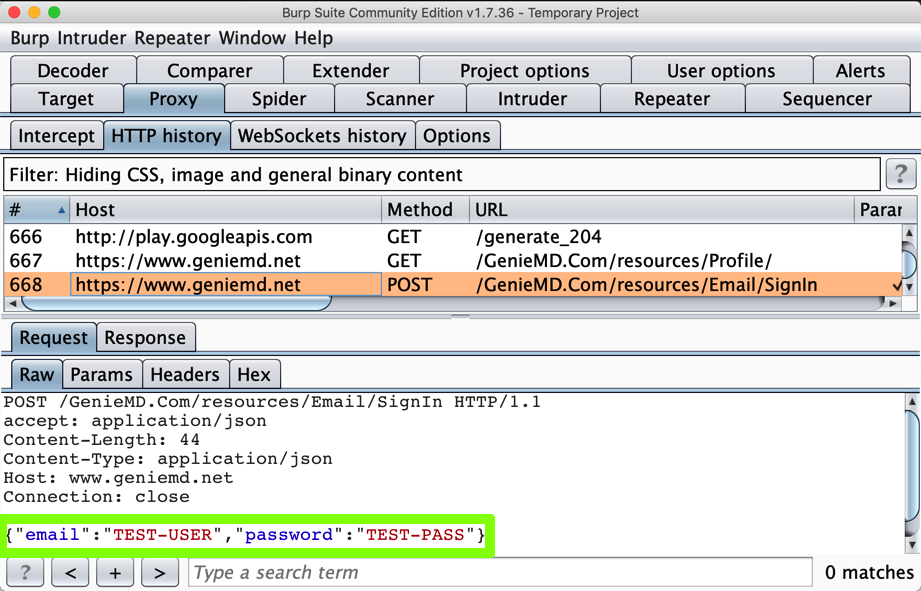The image size is (921, 591).
Task: Click the request pane vertical scrollbar thumb
Action: 912,466
